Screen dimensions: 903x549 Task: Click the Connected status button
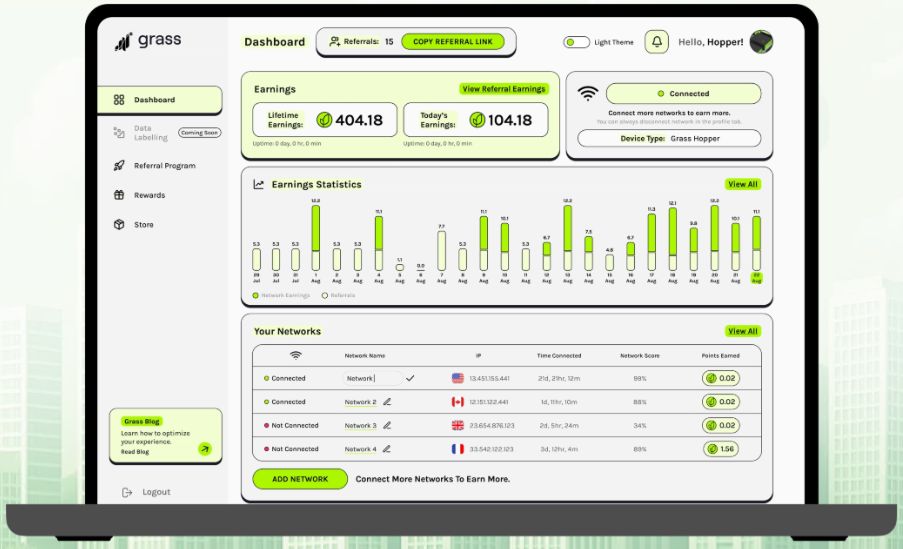point(684,93)
